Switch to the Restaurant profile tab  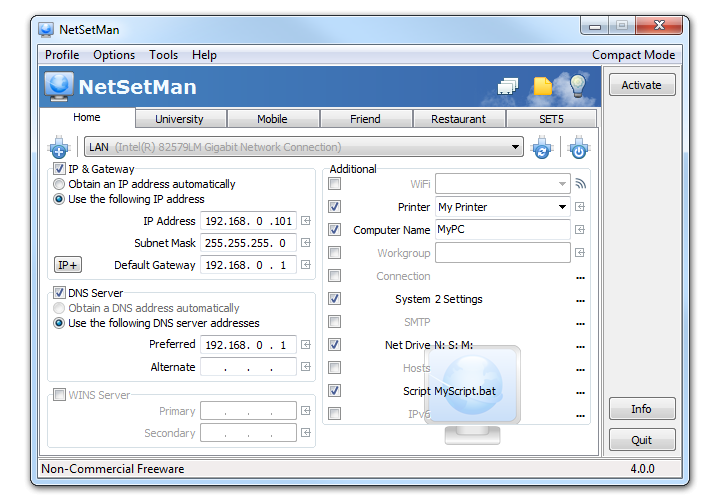[x=458, y=119]
